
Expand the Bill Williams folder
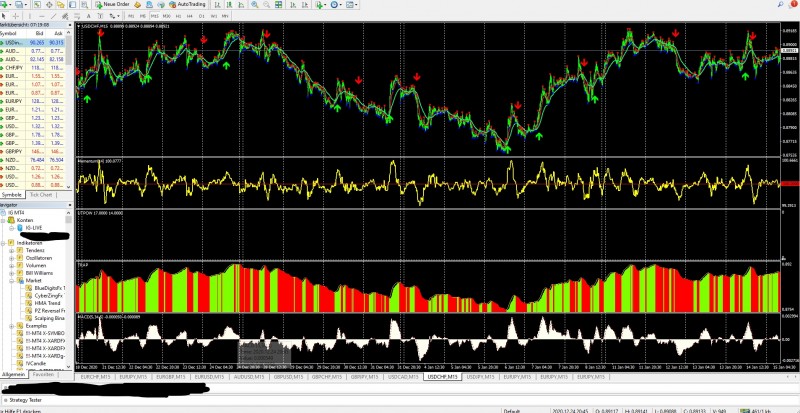pos(11,273)
